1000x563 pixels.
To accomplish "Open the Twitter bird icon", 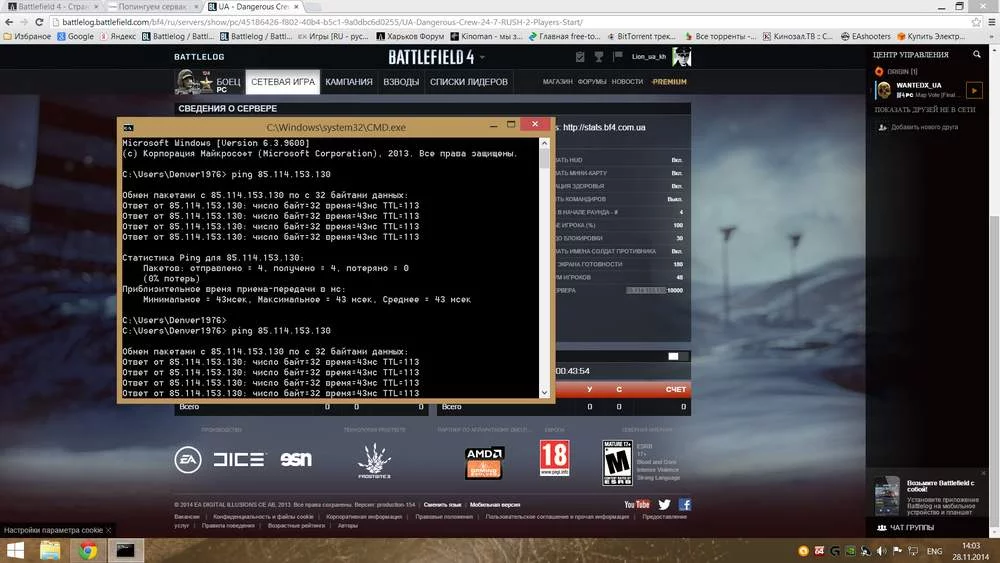I will point(665,504).
